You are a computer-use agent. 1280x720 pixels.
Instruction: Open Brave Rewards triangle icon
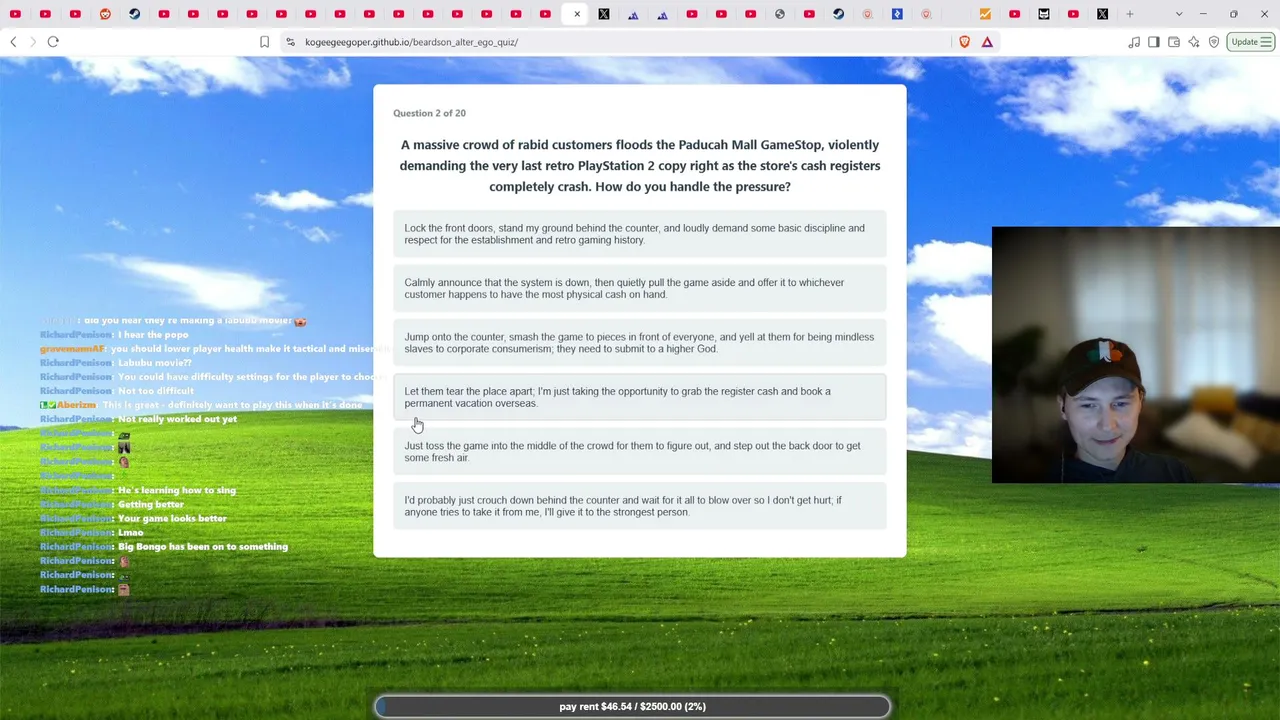pos(987,42)
